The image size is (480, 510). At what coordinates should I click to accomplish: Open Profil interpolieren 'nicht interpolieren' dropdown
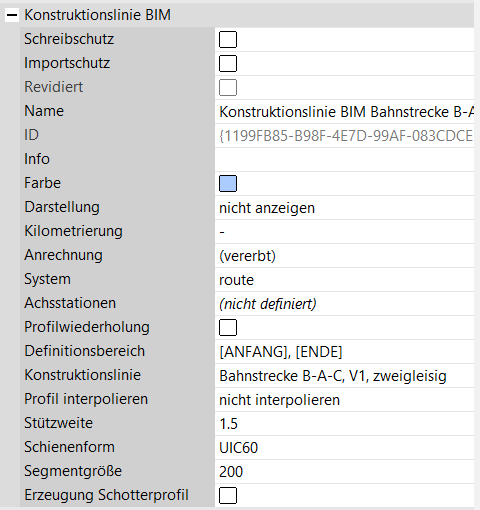coord(345,400)
